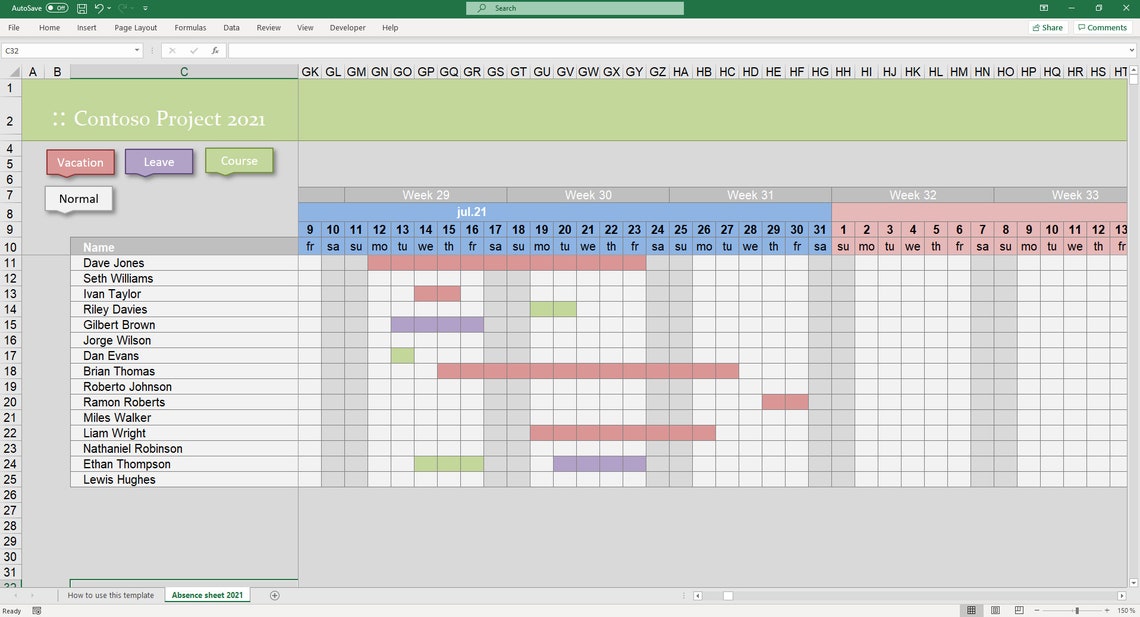The width and height of the screenshot is (1140, 617).
Task: Click the Vacation legend button
Action: pos(80,162)
